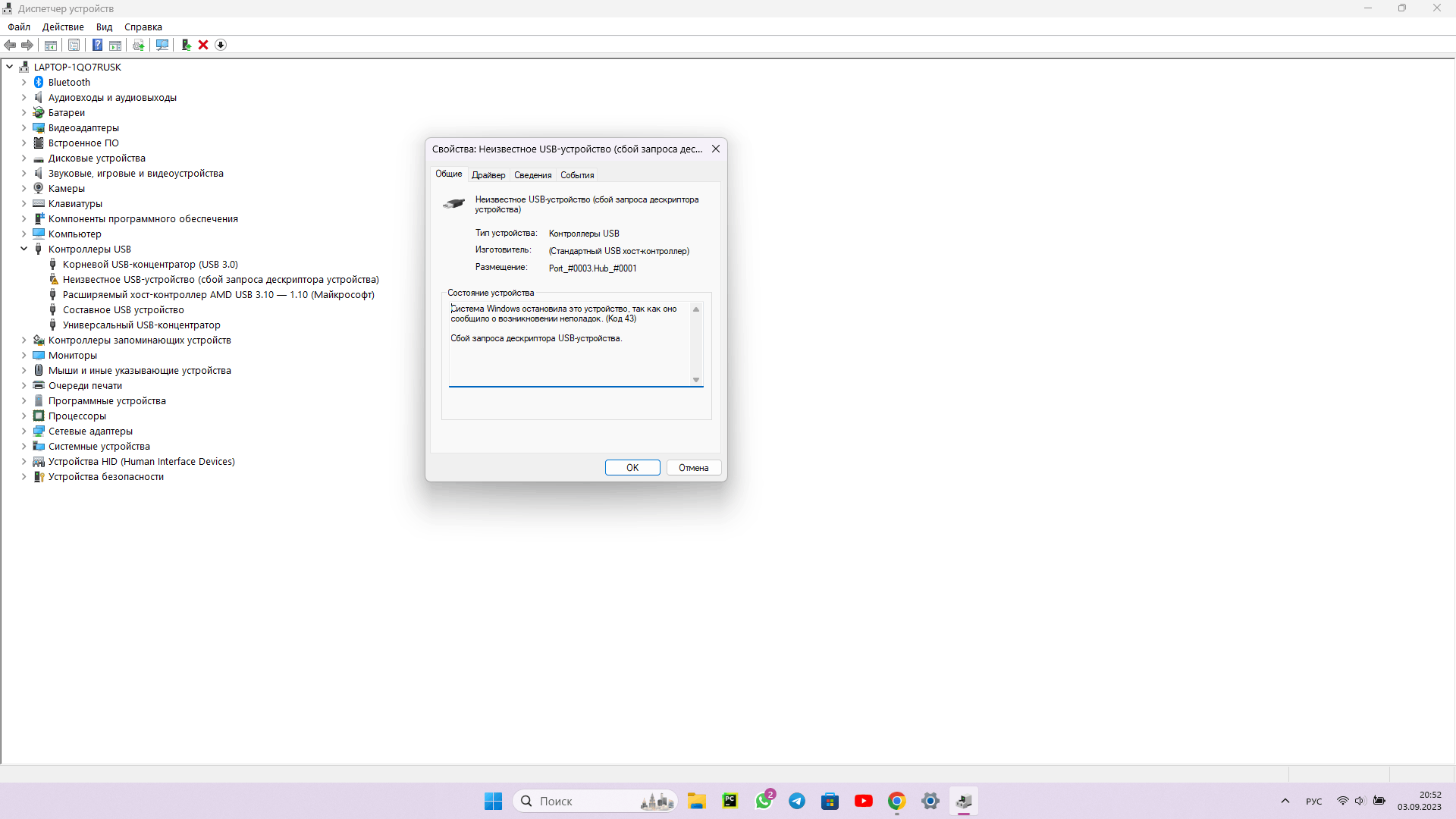Open the Действие menu
1456x819 pixels.
click(63, 27)
